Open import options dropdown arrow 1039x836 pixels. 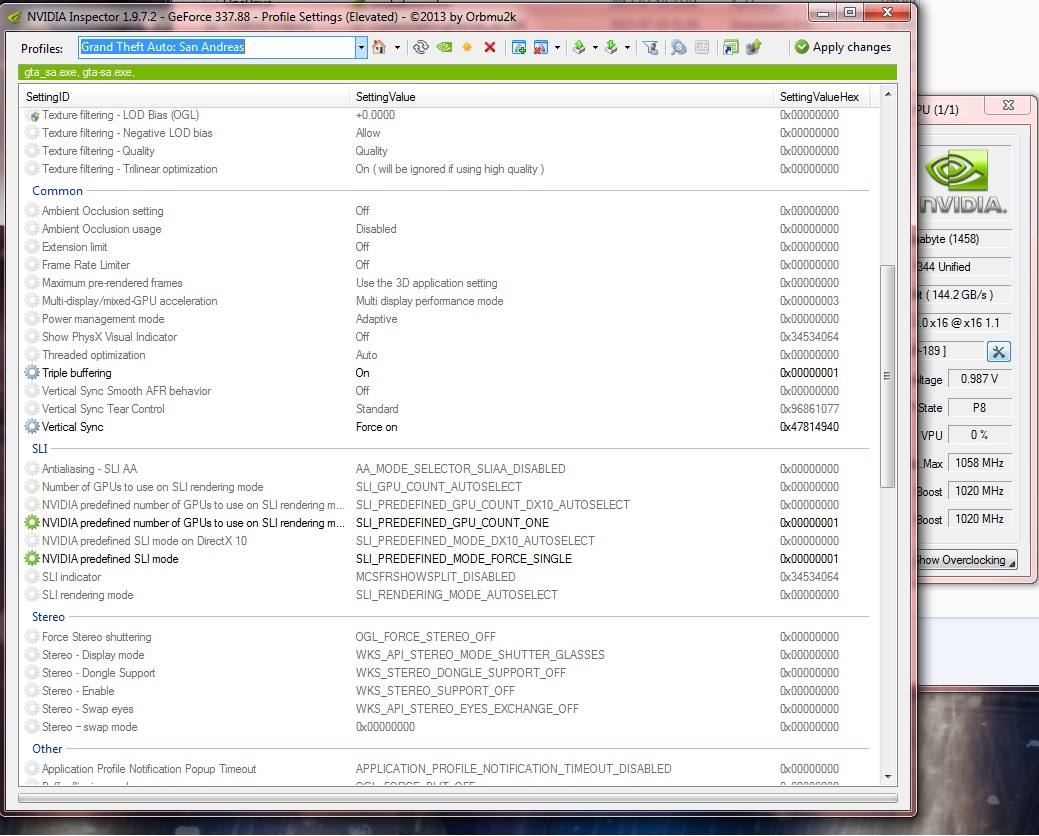[x=628, y=48]
